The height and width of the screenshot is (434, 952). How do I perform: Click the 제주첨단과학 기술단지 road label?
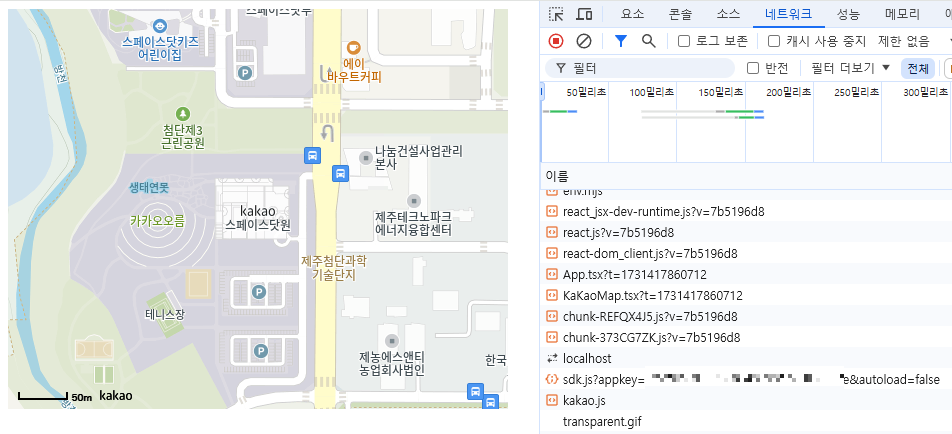coord(334,268)
